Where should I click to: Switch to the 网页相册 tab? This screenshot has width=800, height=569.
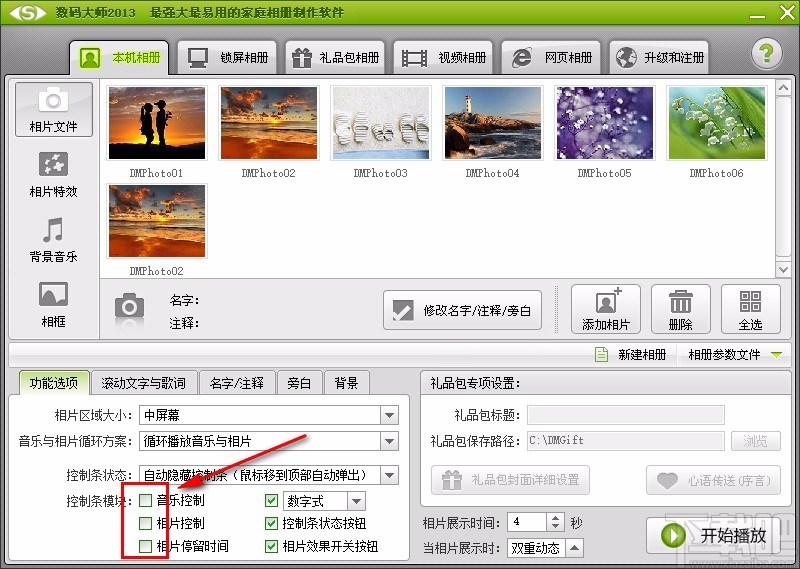551,57
